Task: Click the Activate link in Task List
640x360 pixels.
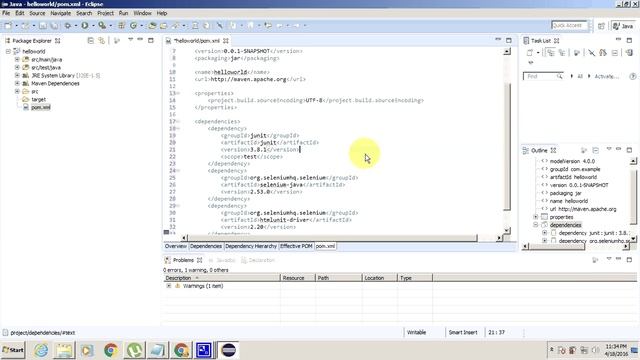Action: (606, 76)
